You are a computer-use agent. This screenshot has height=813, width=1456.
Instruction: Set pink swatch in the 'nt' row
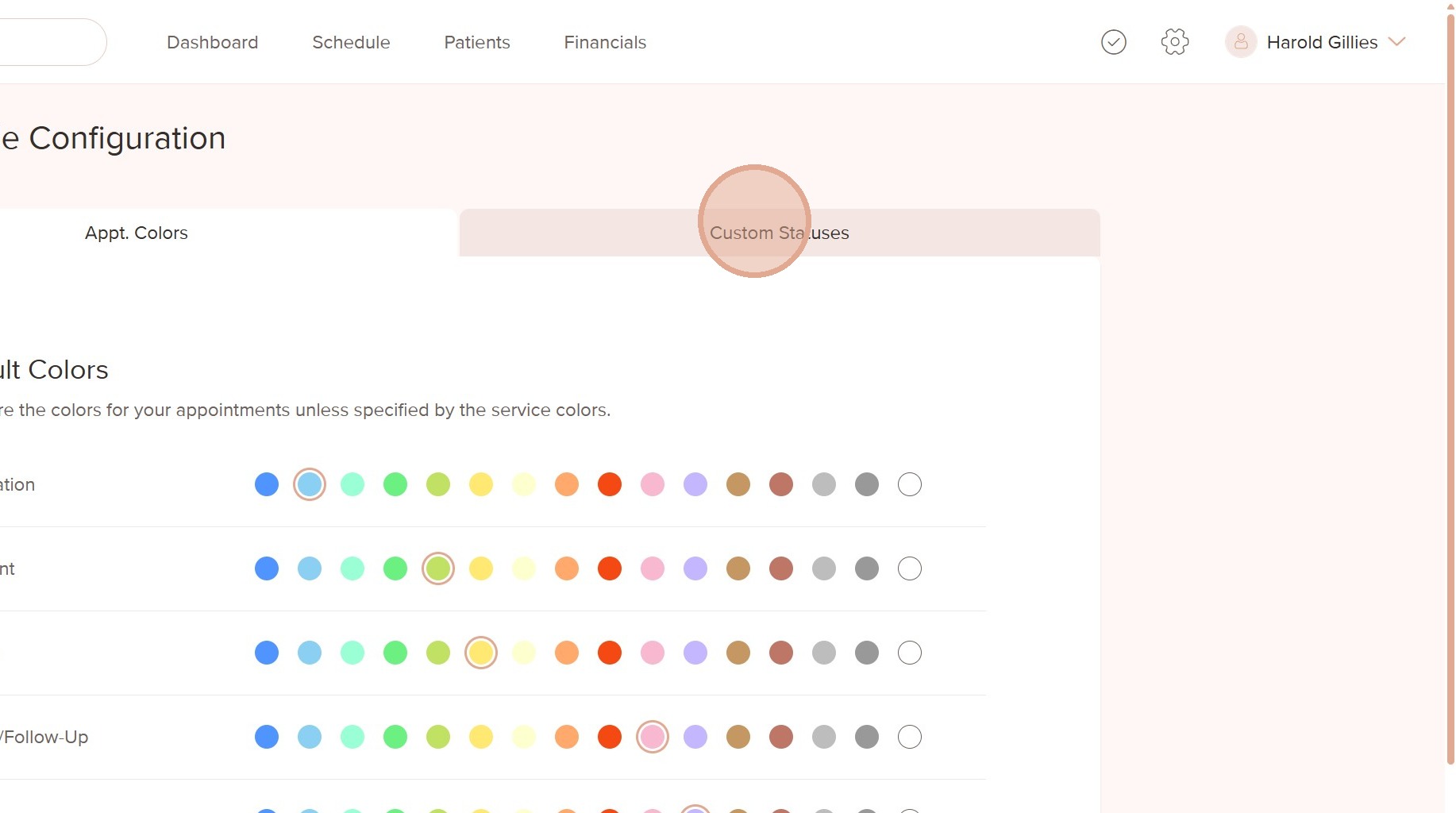click(x=653, y=568)
